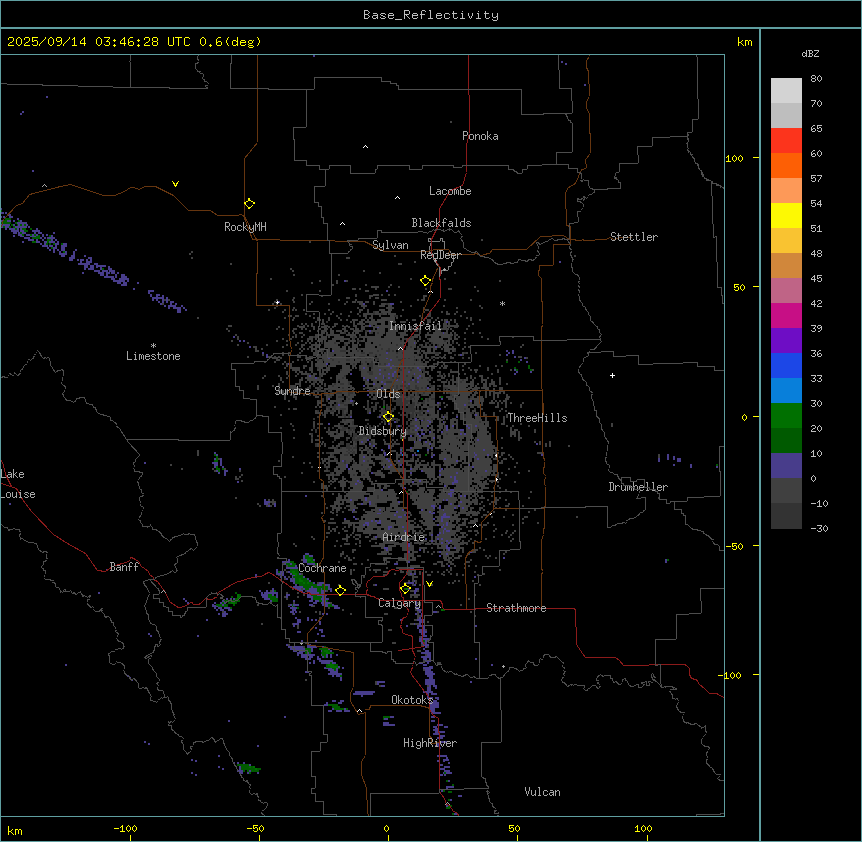
Task: Click the Vulcan city label
Action: pos(543,792)
